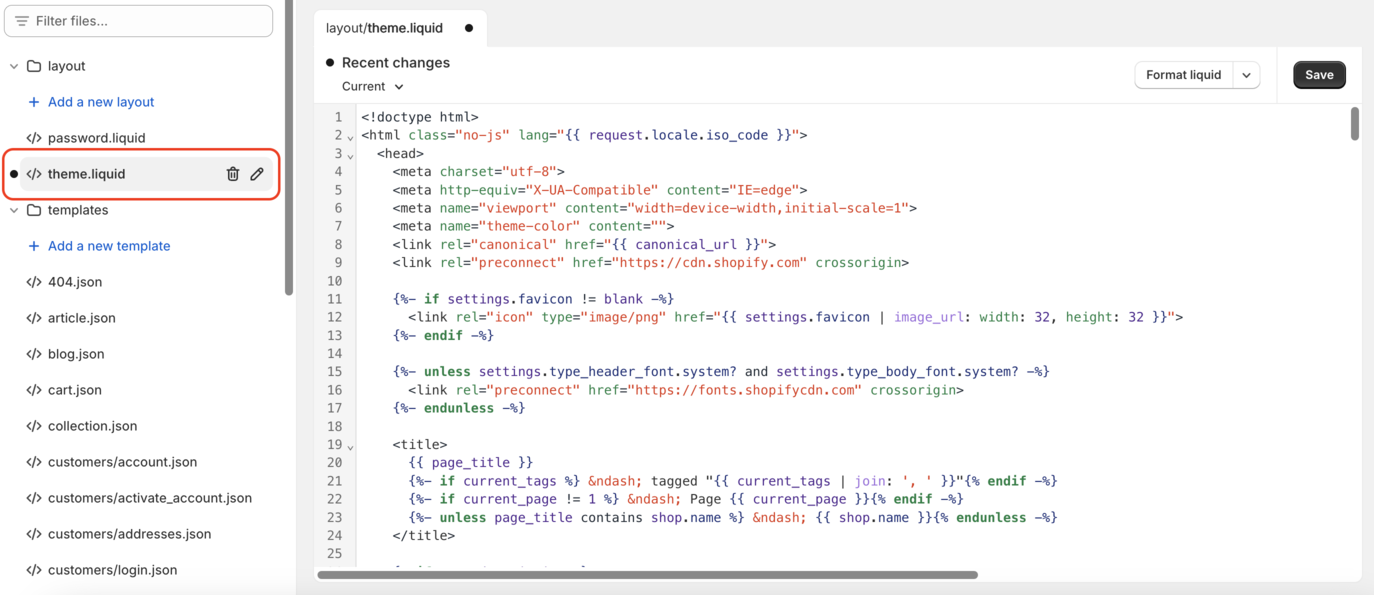The height and width of the screenshot is (595, 1374).
Task: Click the code icon next to password.liquid
Action: click(x=34, y=138)
